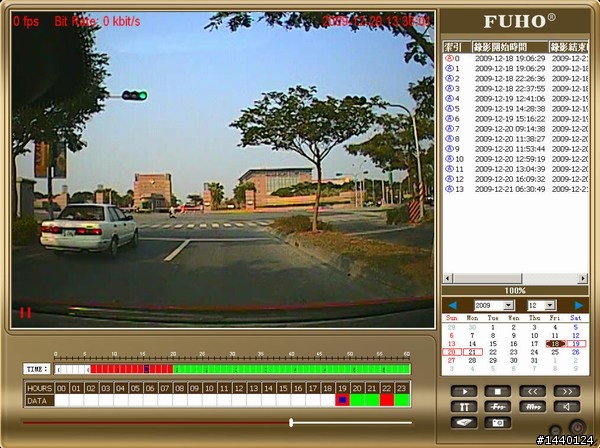
Task: Select recording 4 starting 2009-12-19 12:41:06
Action: tap(516, 99)
